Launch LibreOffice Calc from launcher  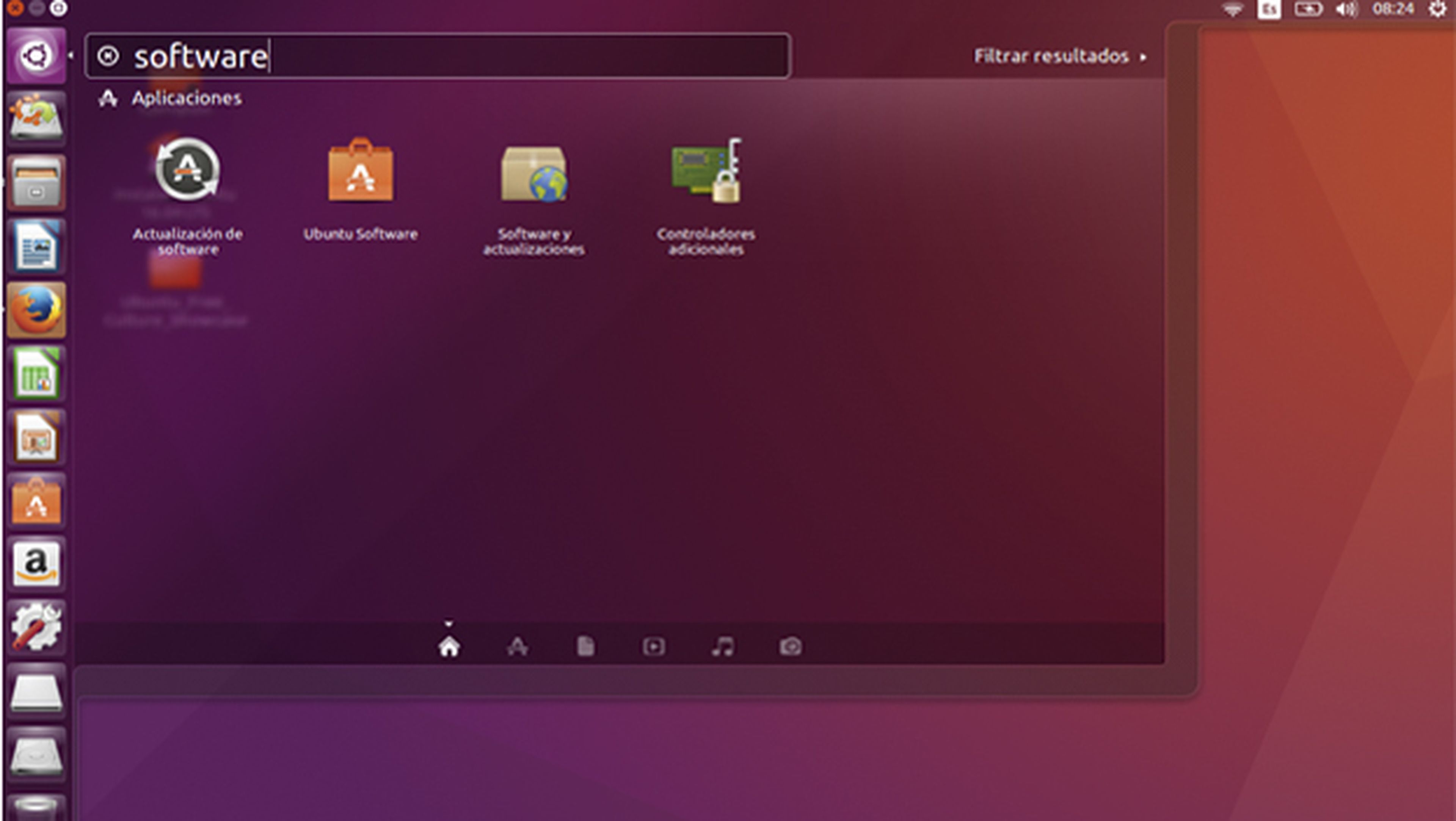(x=36, y=373)
